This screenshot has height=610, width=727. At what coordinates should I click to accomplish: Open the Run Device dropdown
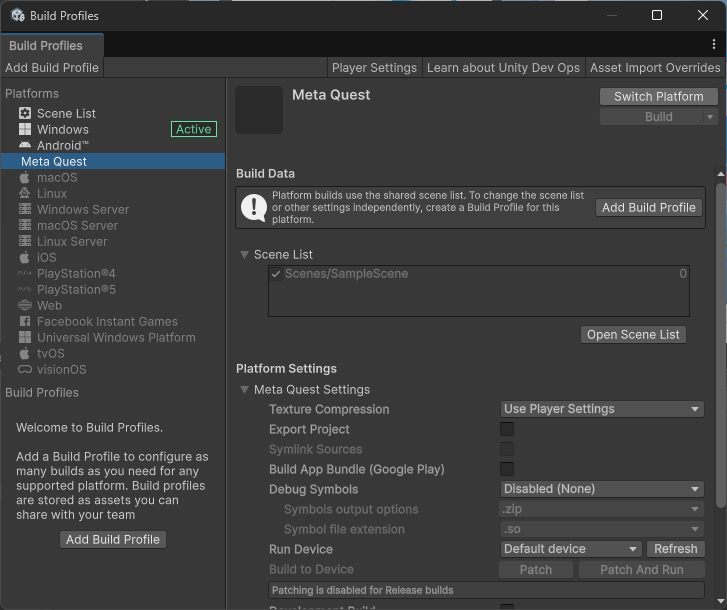click(x=571, y=549)
